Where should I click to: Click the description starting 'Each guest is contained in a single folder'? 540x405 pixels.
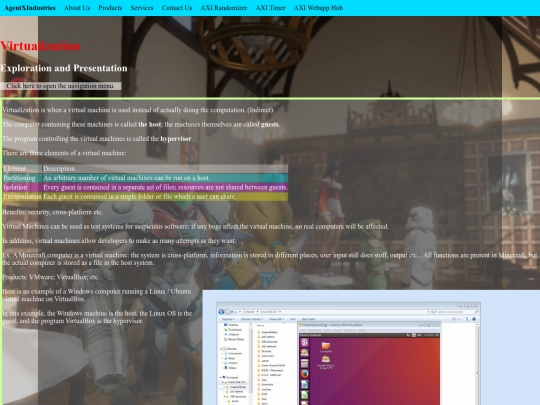click(x=165, y=197)
